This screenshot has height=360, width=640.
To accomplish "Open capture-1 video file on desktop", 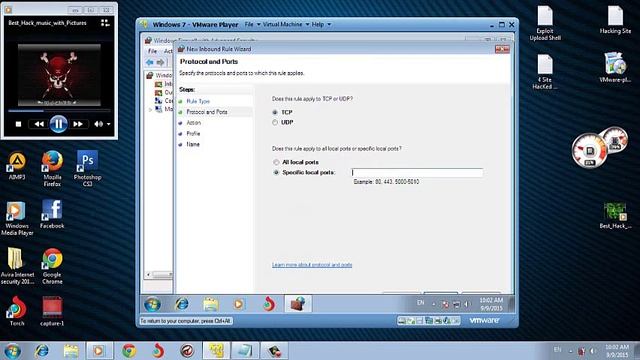I will pos(52,311).
